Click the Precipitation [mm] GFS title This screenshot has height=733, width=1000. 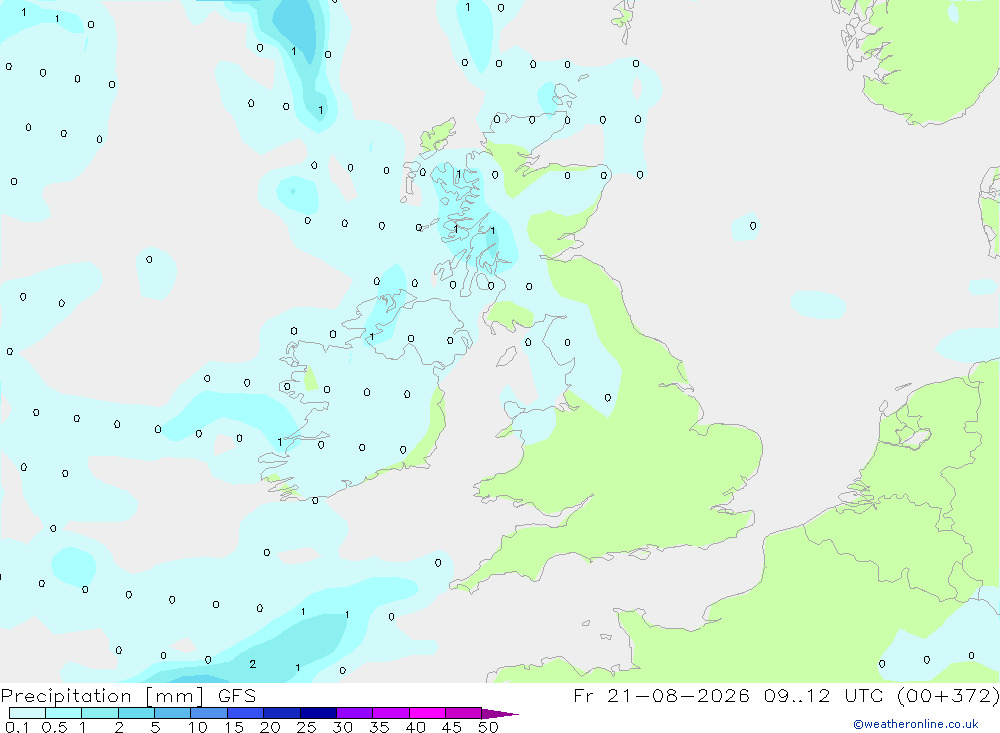(x=128, y=695)
